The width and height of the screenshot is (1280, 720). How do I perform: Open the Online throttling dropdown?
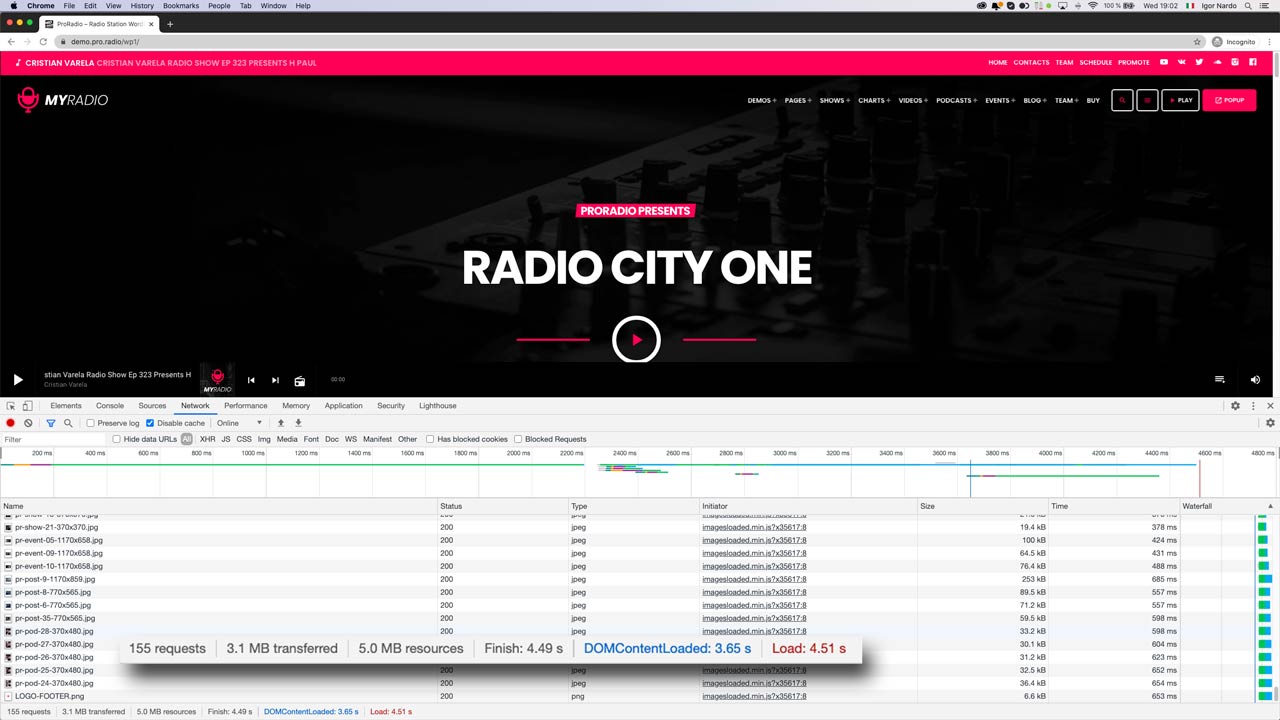coord(239,423)
